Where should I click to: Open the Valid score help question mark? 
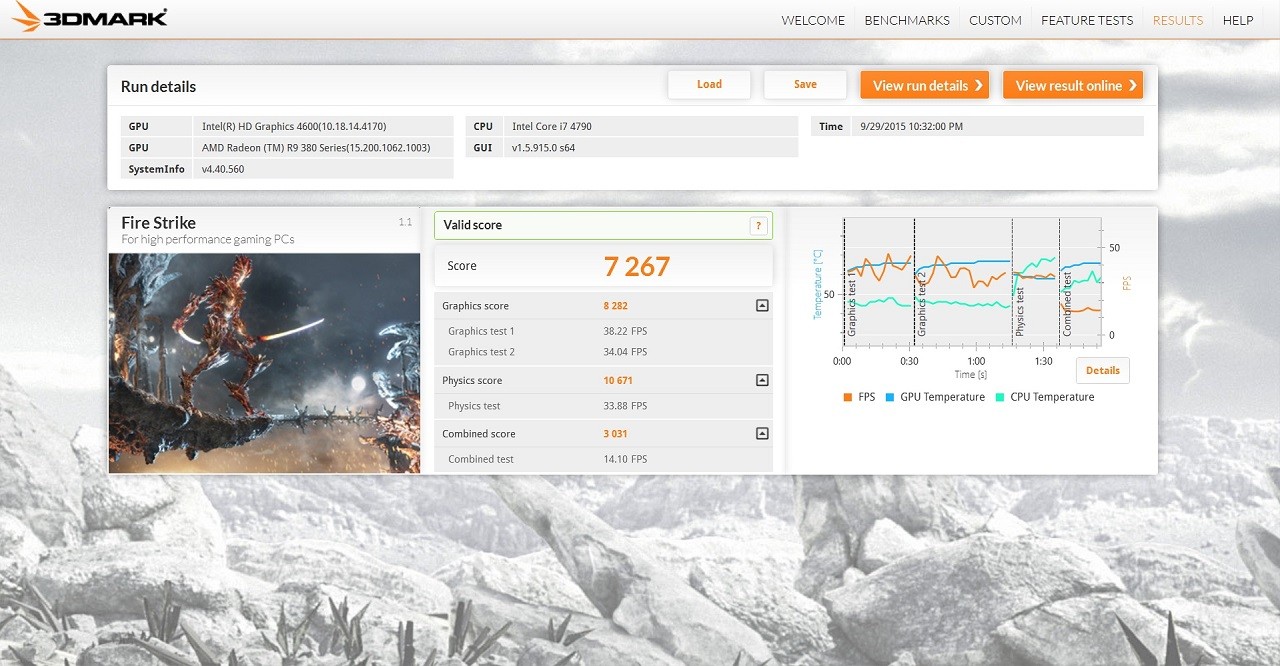click(759, 226)
